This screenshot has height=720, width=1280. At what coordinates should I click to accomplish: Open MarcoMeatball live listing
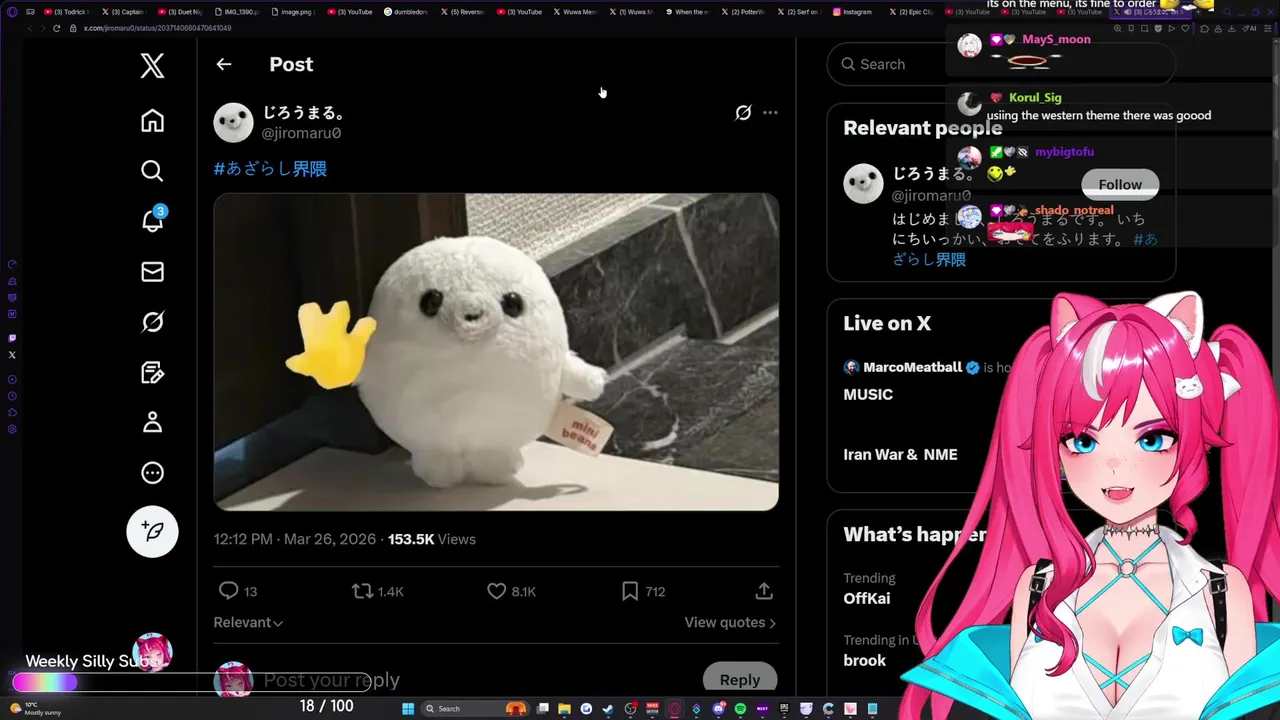tap(912, 367)
